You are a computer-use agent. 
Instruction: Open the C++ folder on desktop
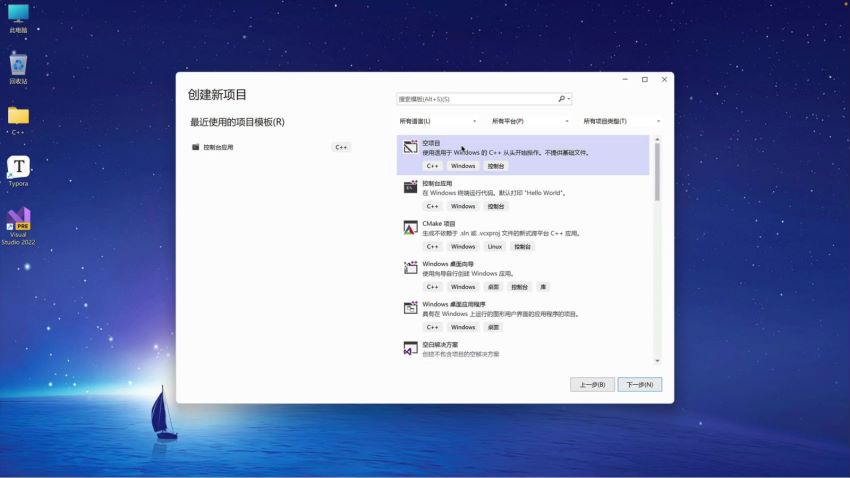pyautogui.click(x=18, y=118)
